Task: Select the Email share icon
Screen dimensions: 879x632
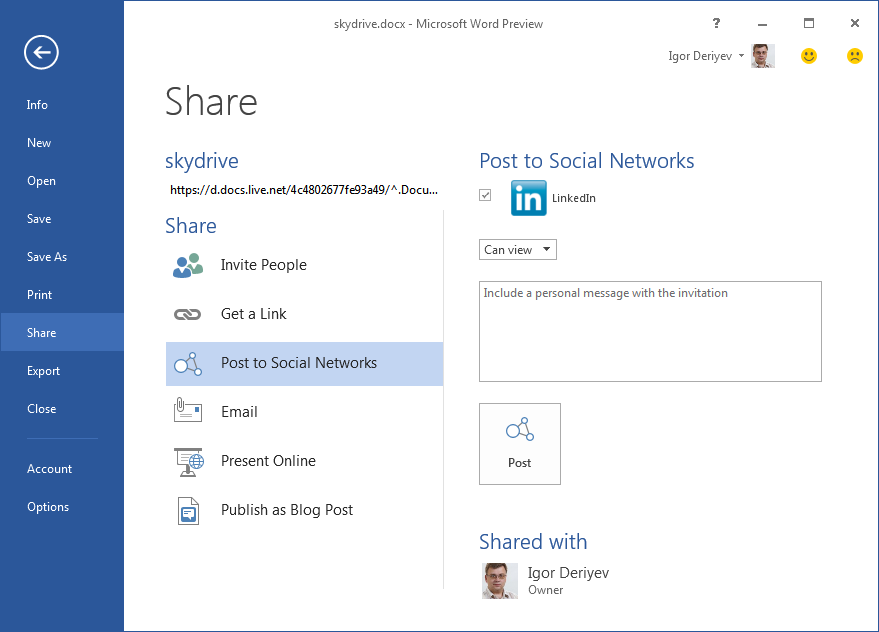Action: click(x=188, y=412)
